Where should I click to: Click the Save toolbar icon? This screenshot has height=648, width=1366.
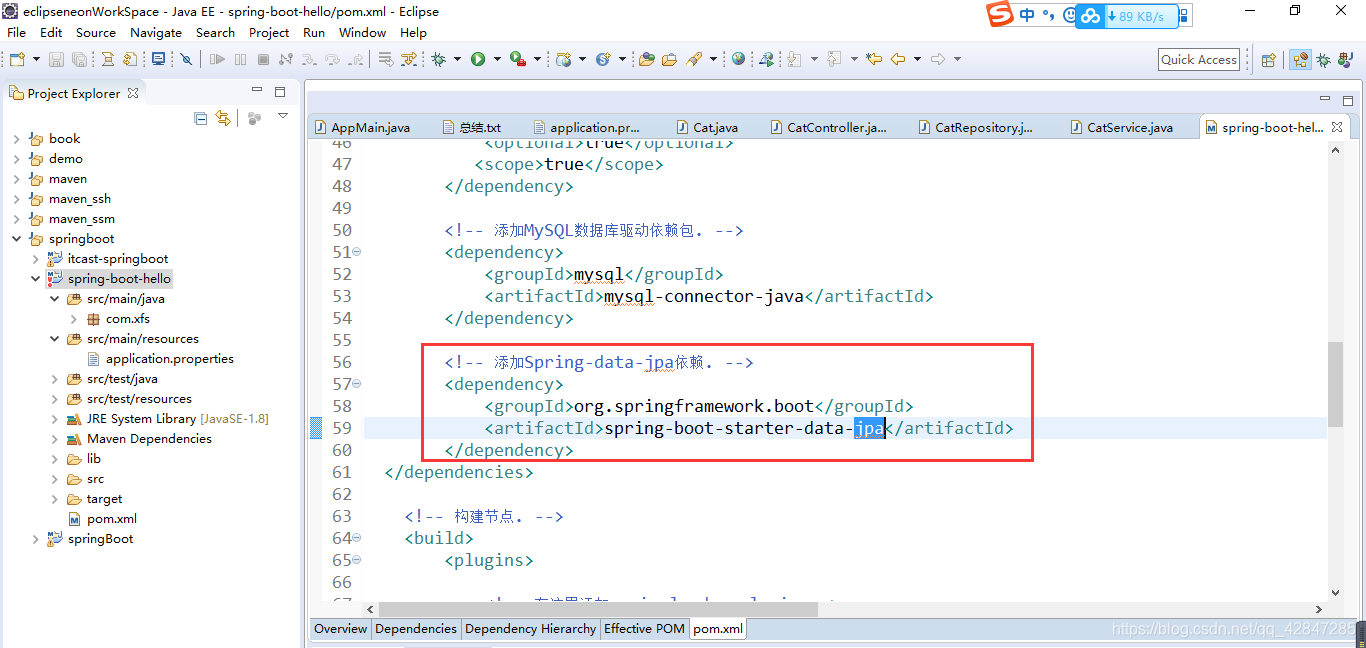click(56, 59)
